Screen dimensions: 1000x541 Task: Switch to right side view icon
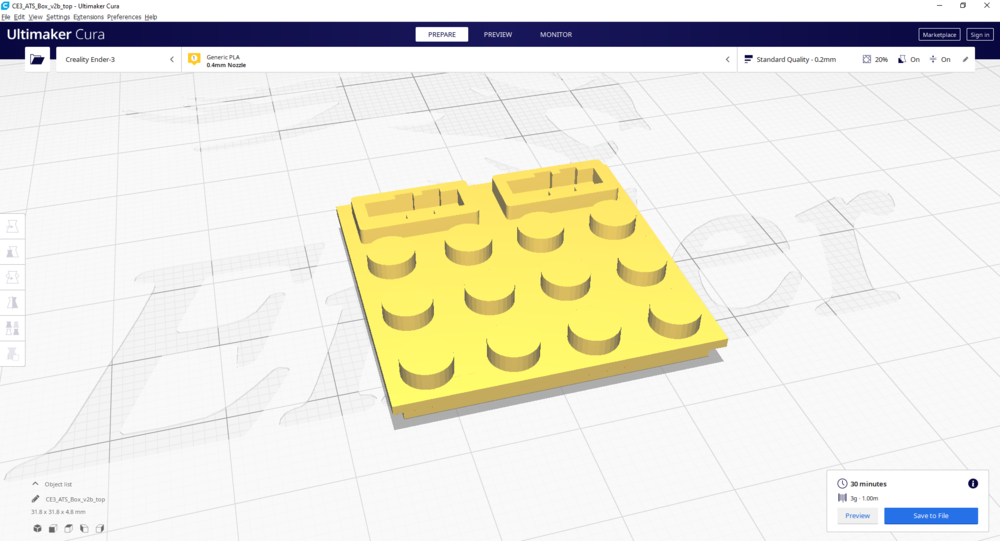coord(99,528)
